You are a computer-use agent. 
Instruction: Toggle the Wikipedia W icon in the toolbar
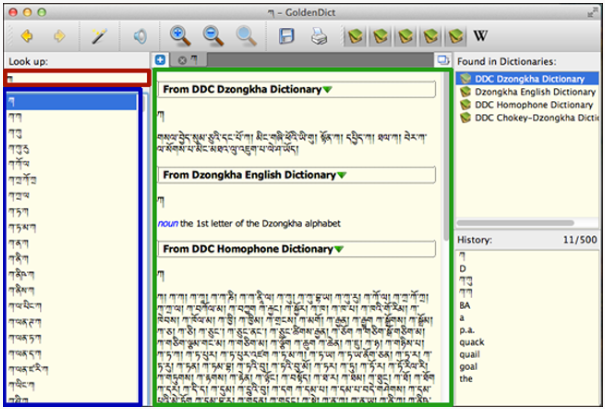coord(479,37)
